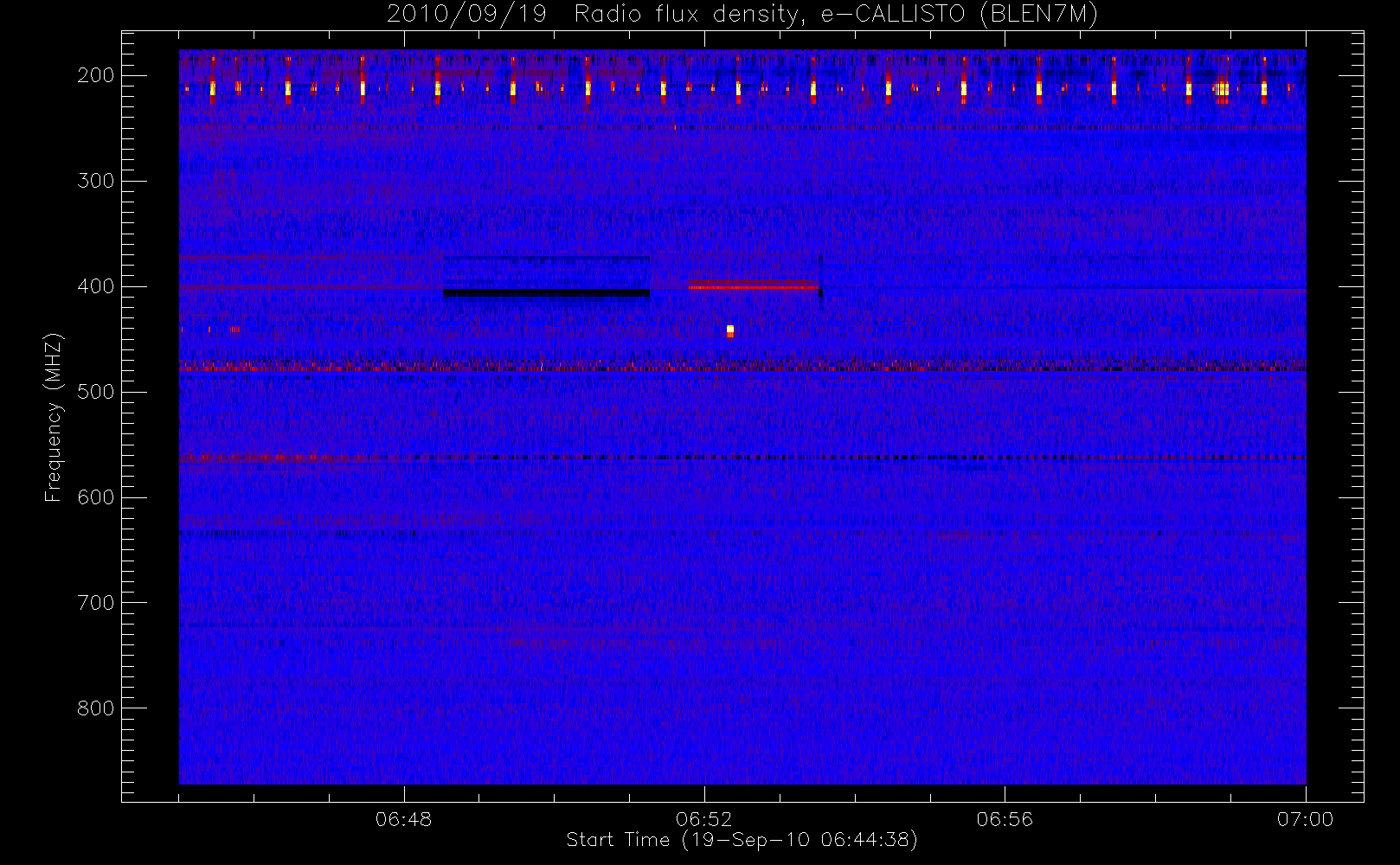Click the 'Start Time (19-Sep-10 06:44:38)' axis label
Image resolution: width=1400 pixels, height=865 pixels.
coord(742,840)
